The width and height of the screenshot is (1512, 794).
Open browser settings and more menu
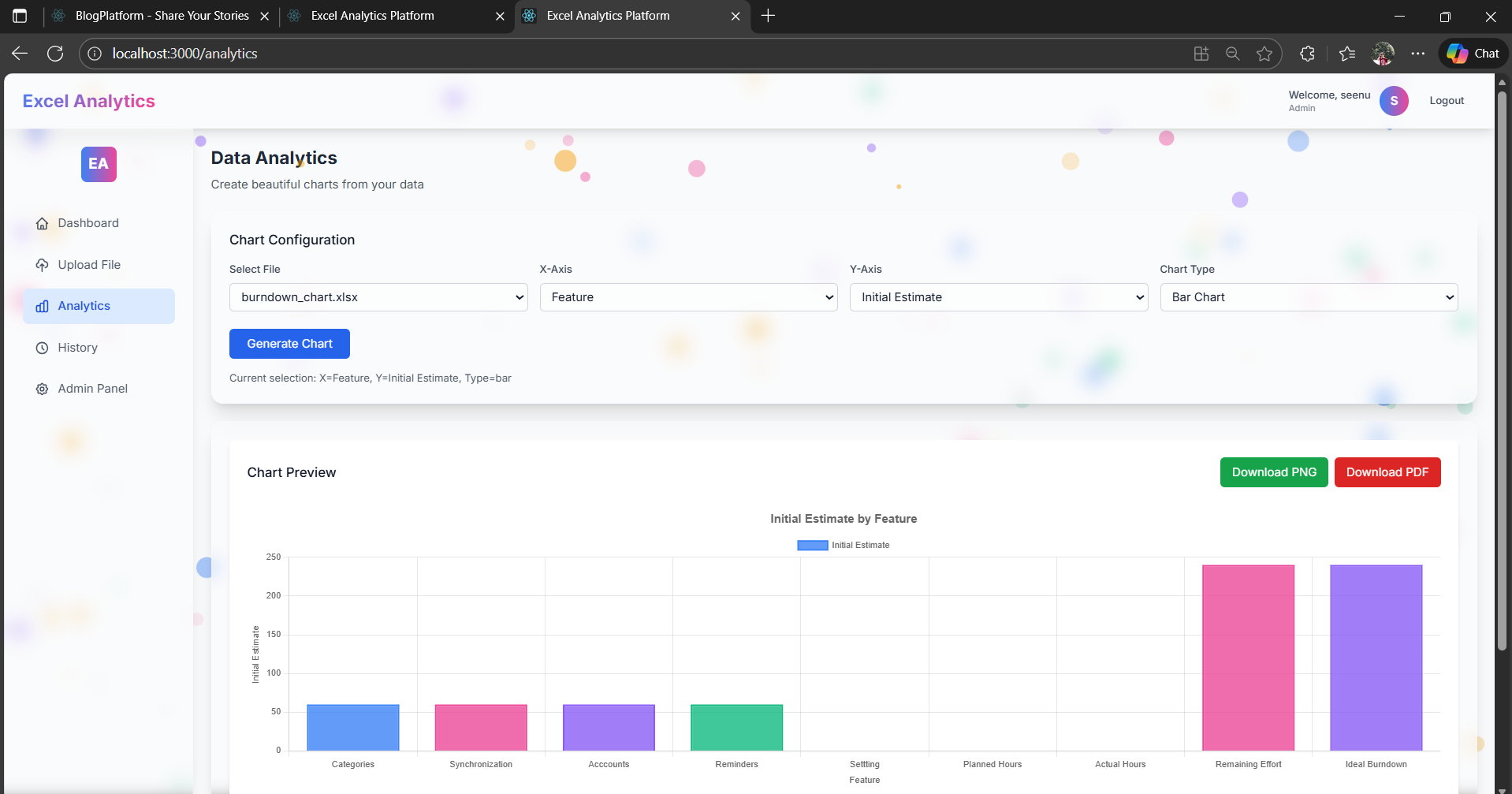click(1418, 54)
